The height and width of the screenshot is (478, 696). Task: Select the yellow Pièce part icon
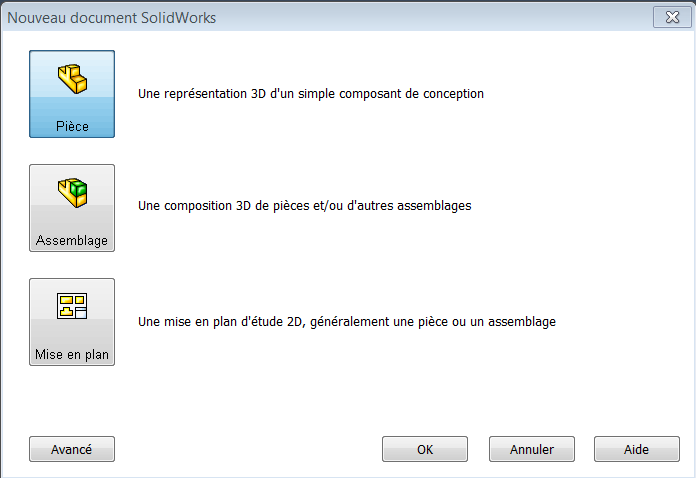pyautogui.click(x=72, y=79)
